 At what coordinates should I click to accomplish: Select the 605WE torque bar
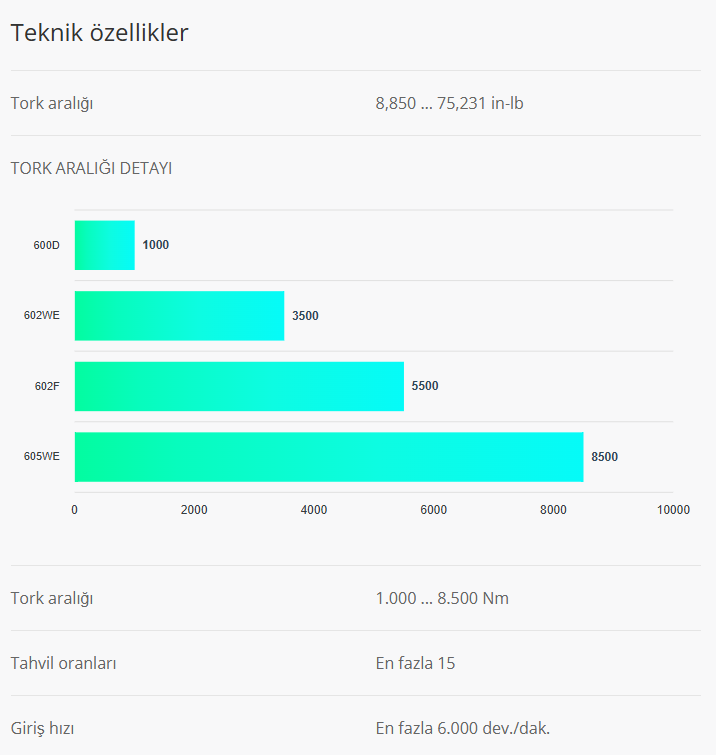[328, 457]
